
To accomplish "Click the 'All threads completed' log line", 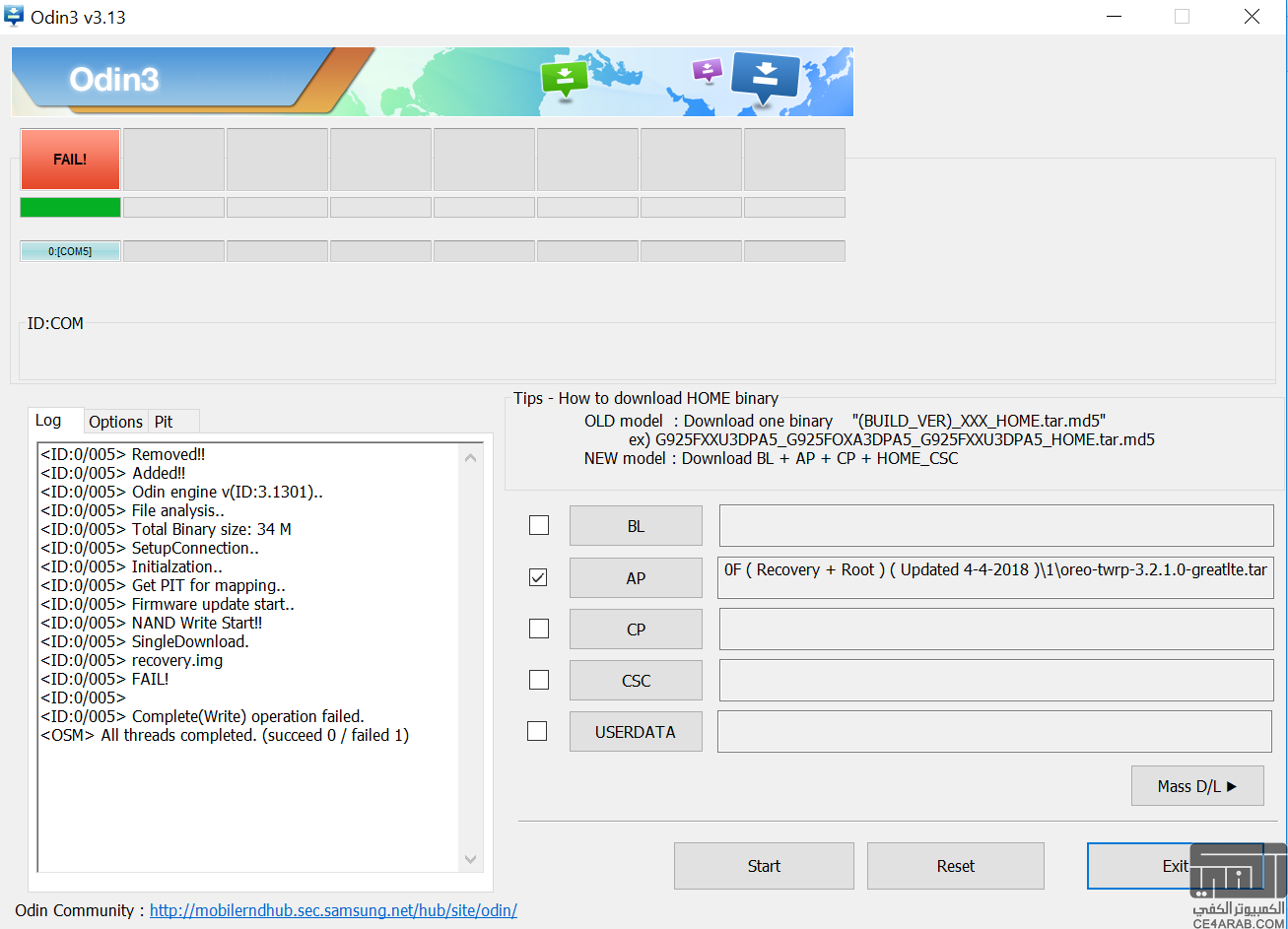I will coord(225,735).
